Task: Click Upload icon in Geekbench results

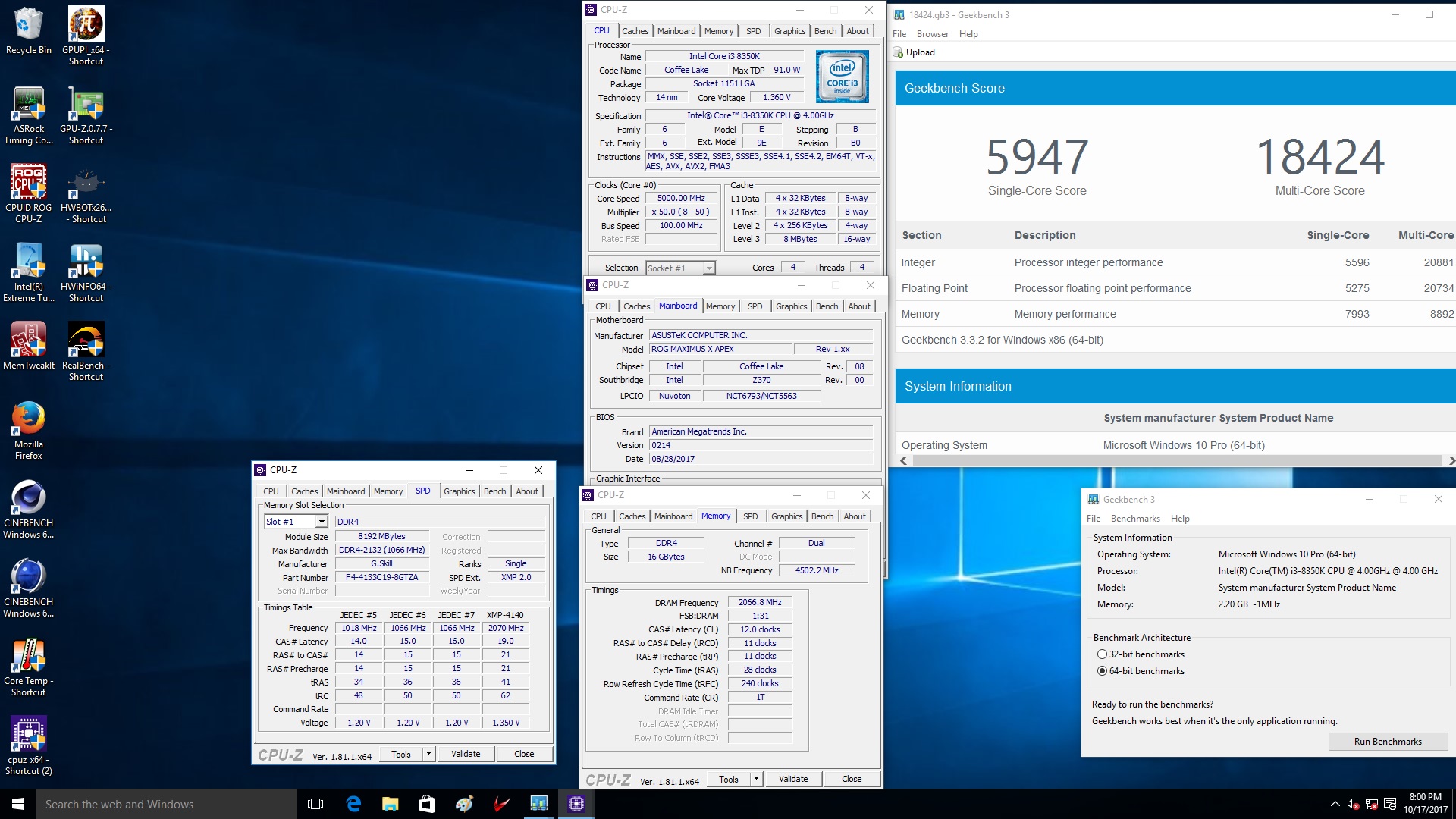Action: [899, 52]
